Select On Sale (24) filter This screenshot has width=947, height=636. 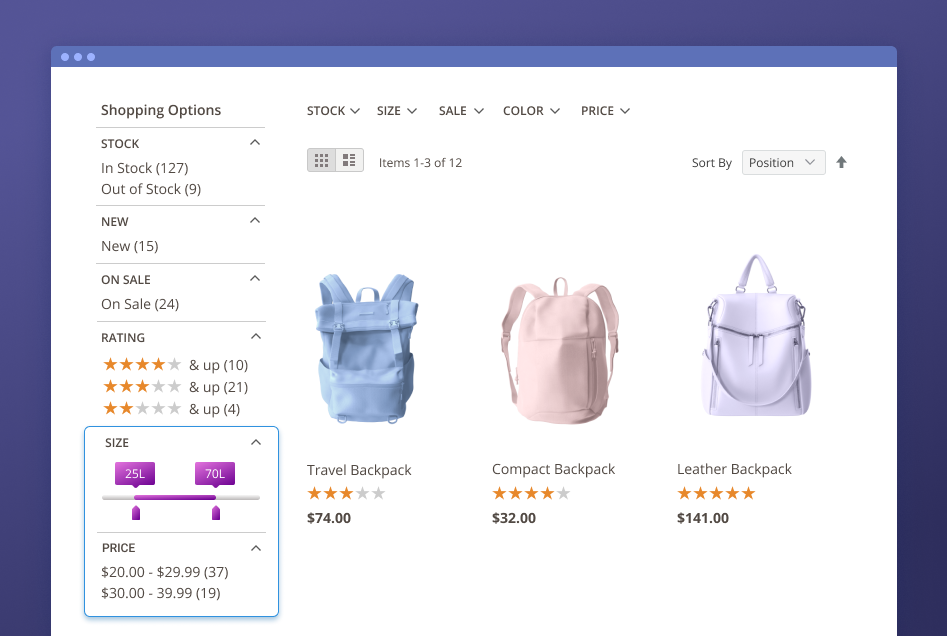140,304
